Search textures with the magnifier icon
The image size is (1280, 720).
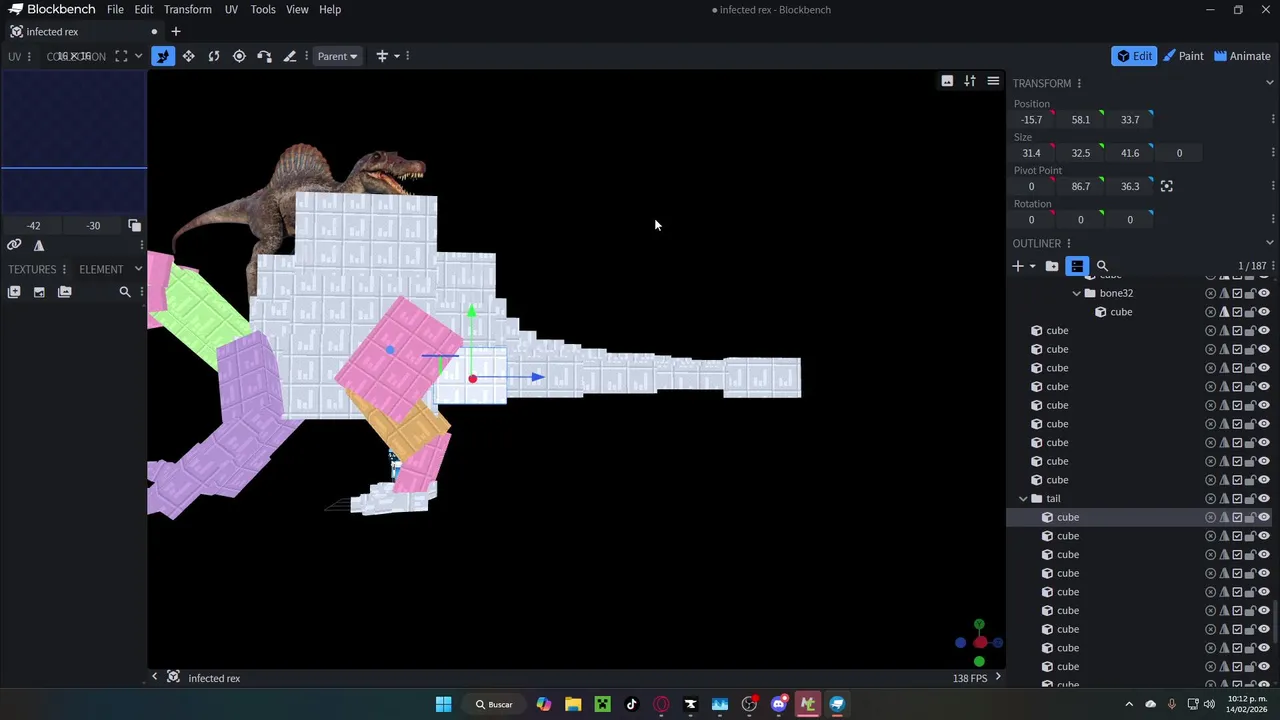tap(125, 292)
